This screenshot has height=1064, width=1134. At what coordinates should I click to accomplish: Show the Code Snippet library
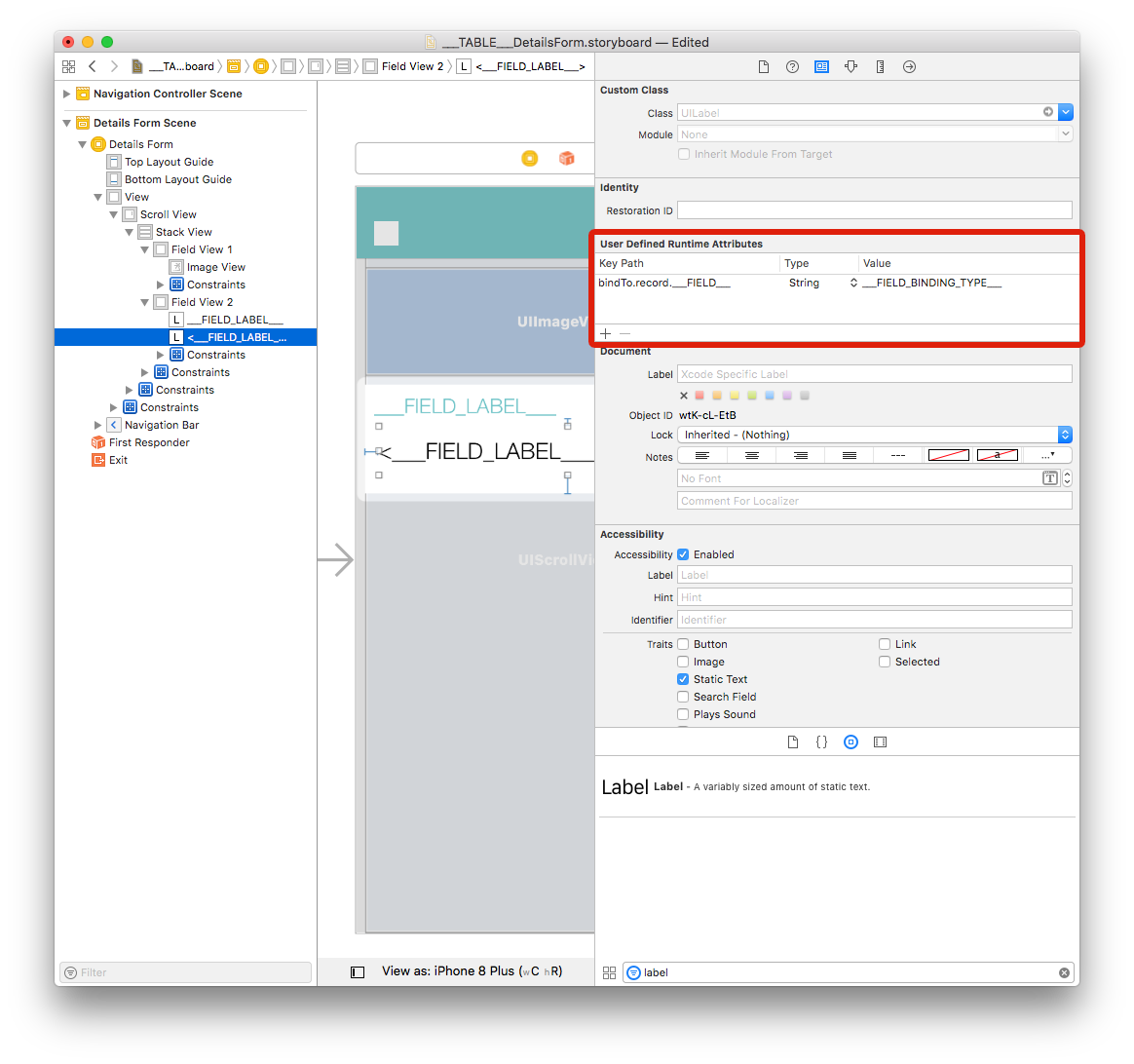[x=821, y=742]
